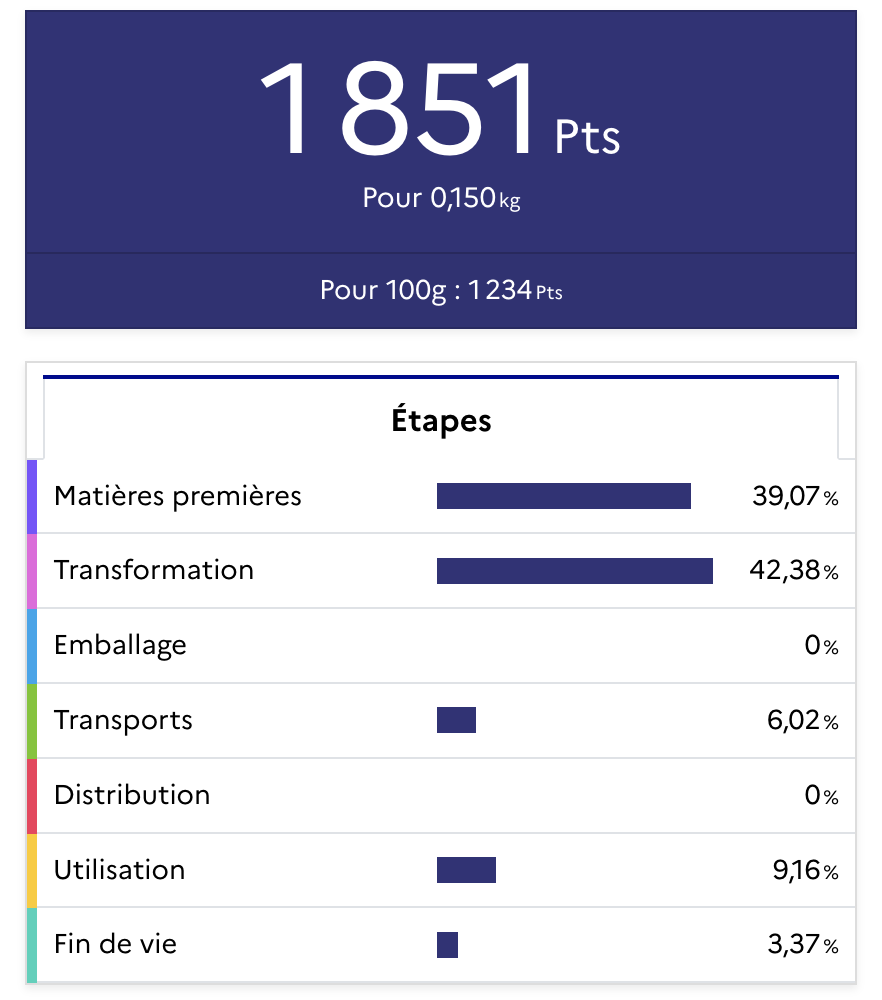
Task: Select the Étapes tab
Action: [x=441, y=420]
